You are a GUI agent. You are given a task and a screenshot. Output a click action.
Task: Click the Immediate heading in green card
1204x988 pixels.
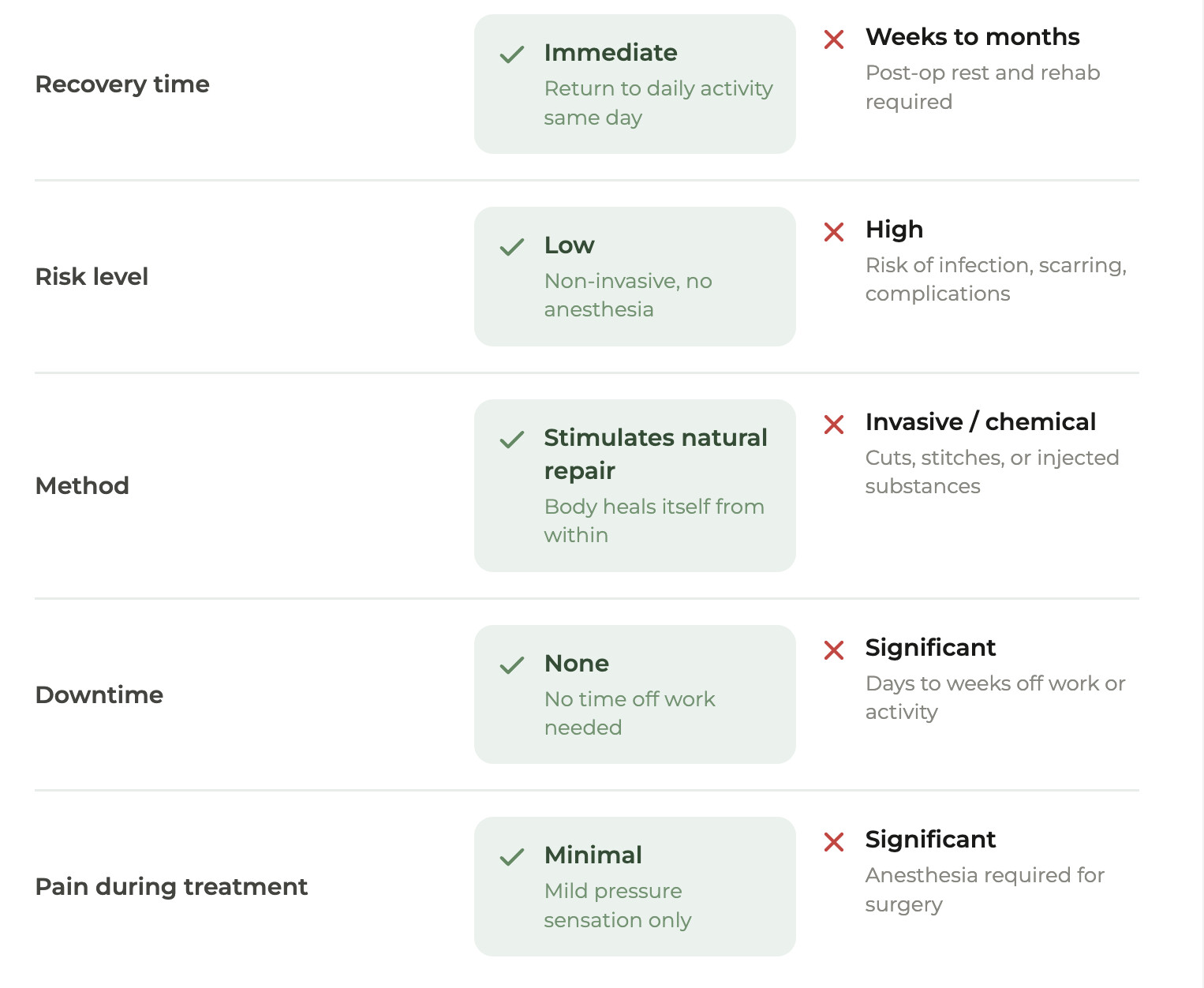click(x=611, y=52)
